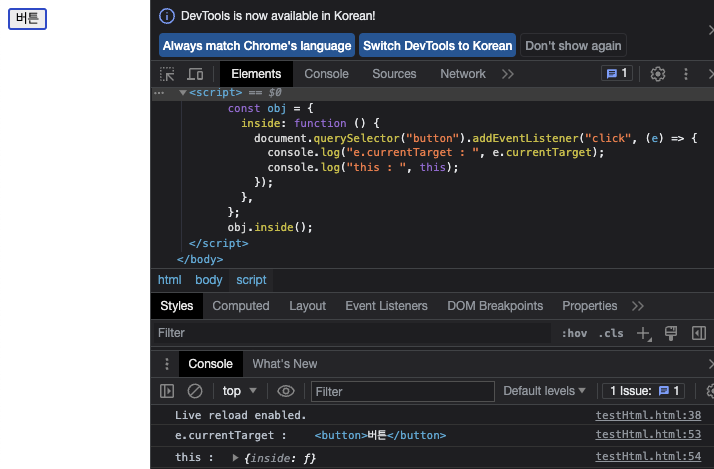Select body in the breadcrumb
Screen dimensions: 714x469
[209, 280]
